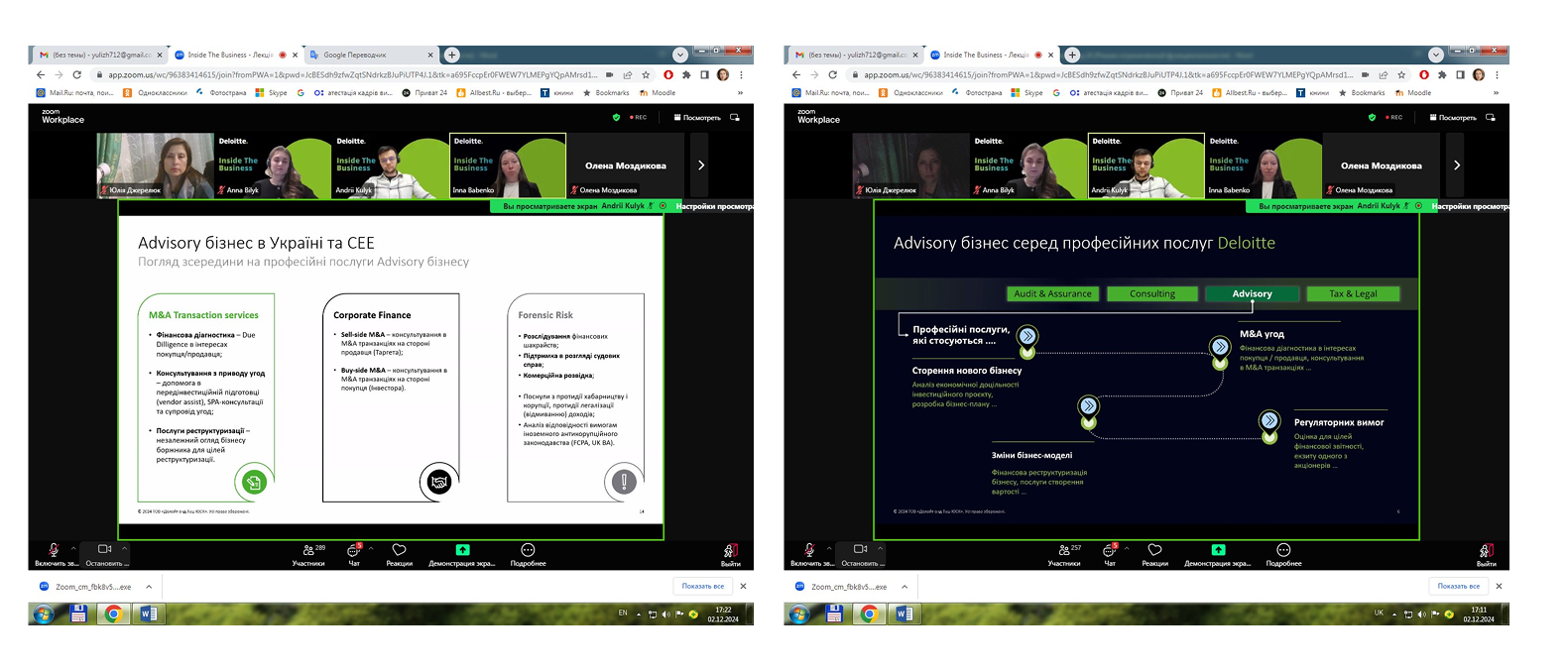The height and width of the screenshot is (671, 1568).
Task: Open Chrome three-dot menu in the 17:11 window
Action: 1497,74
